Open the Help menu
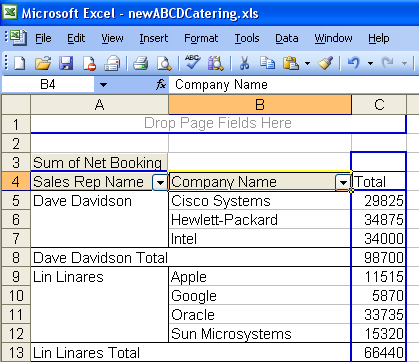Image resolution: width=419 pixels, height=362 pixels. (379, 38)
